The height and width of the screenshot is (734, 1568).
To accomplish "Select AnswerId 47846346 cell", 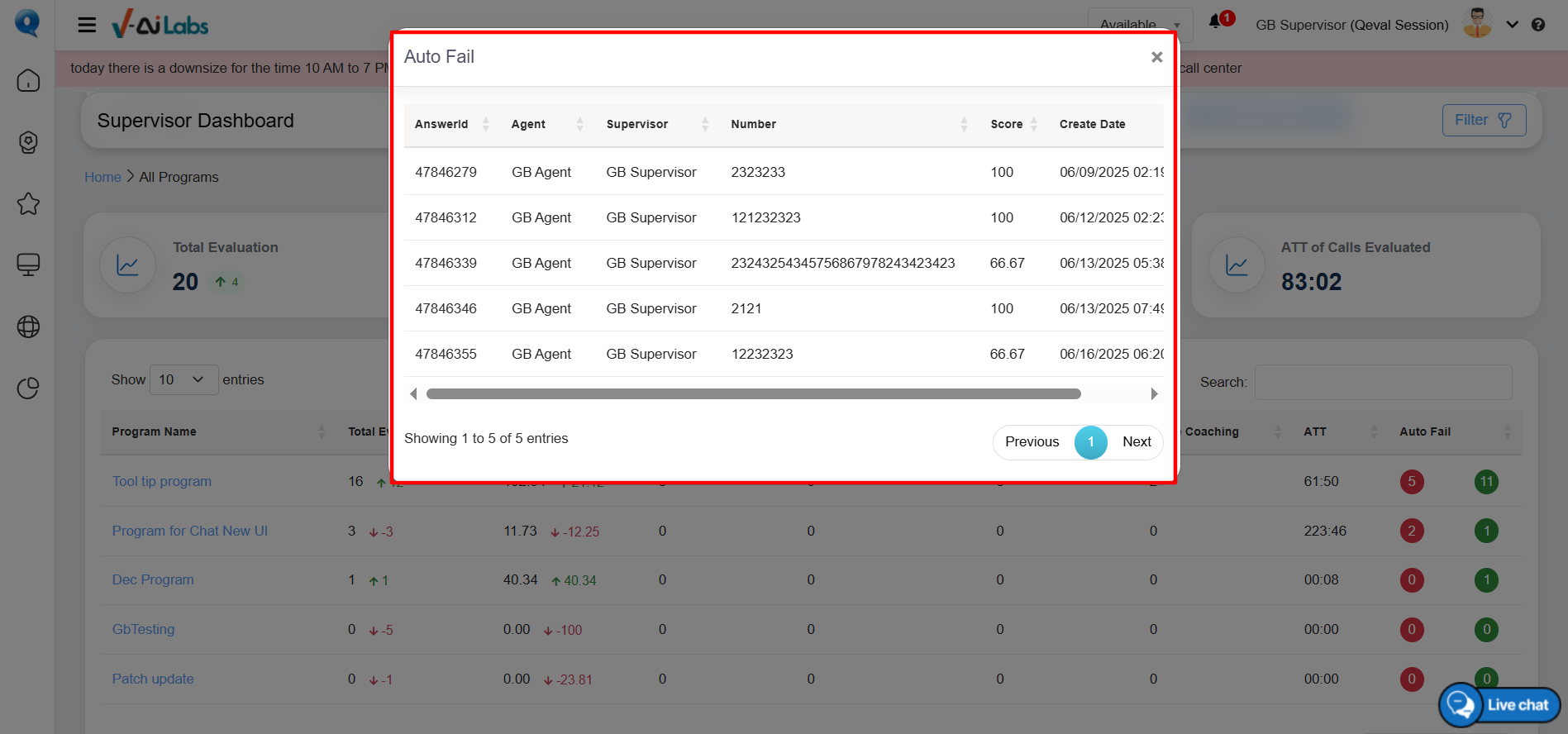I will point(446,308).
